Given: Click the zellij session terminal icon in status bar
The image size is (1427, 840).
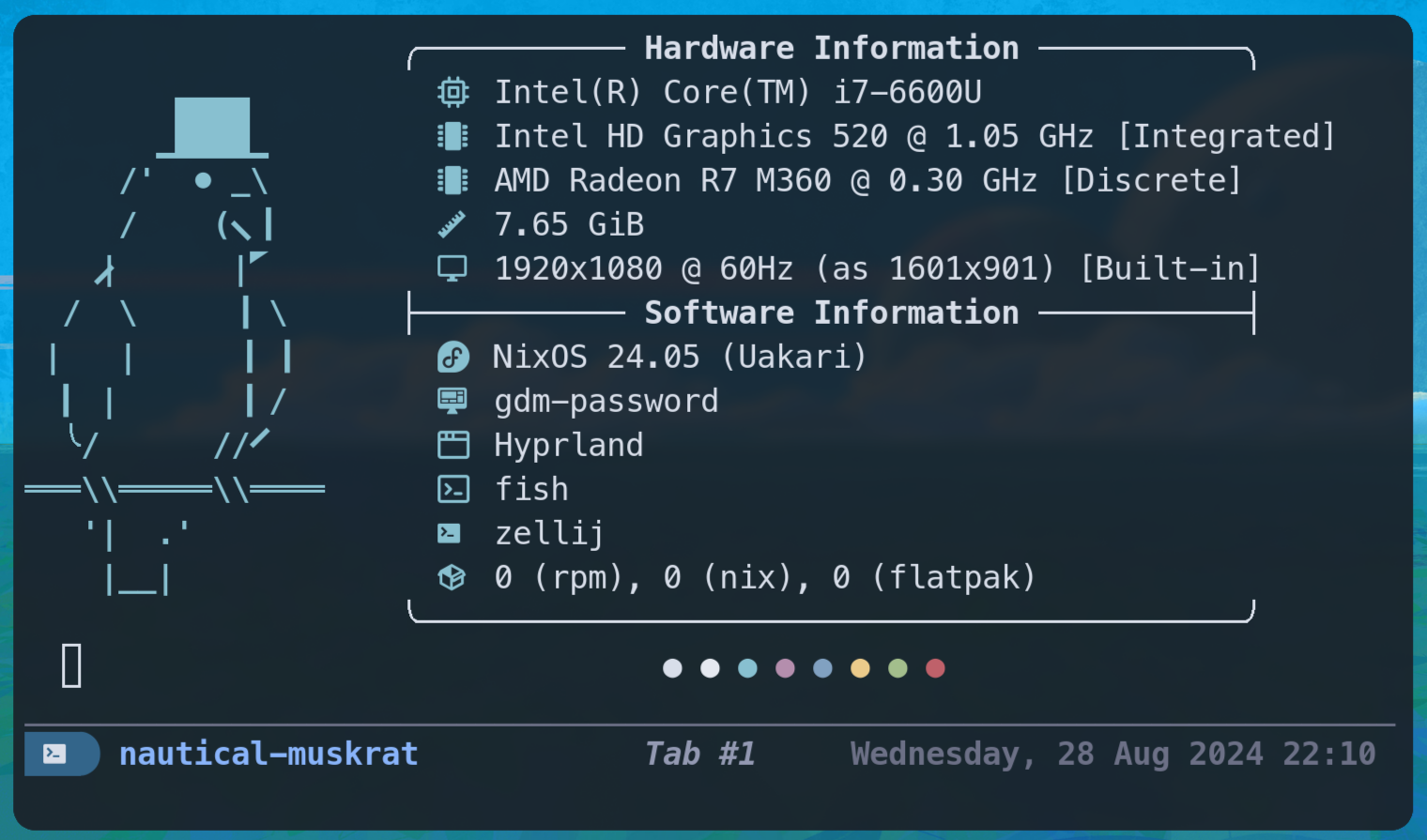Looking at the screenshot, I should click(54, 754).
